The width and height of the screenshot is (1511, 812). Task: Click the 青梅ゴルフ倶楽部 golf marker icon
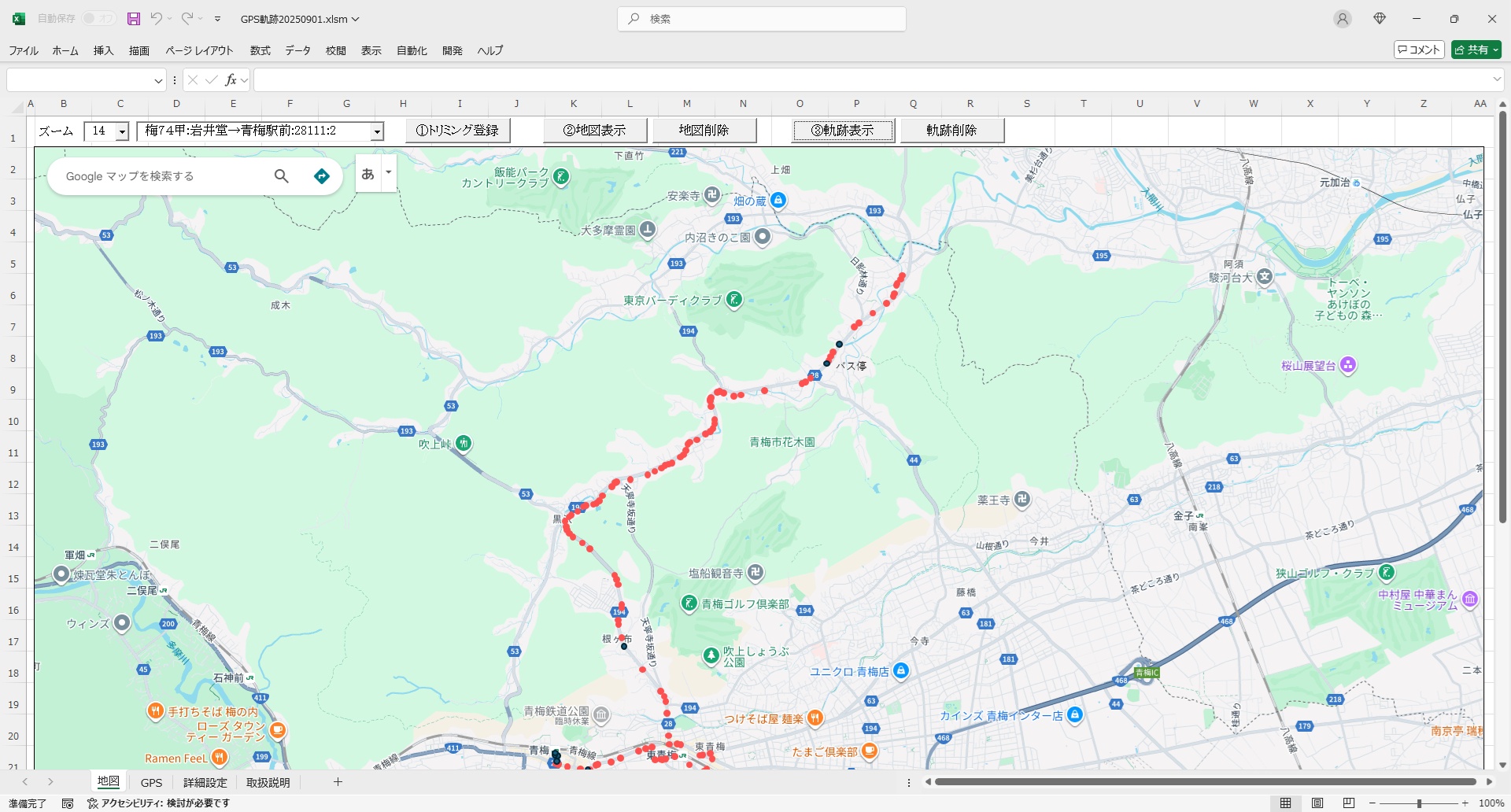[689, 603]
